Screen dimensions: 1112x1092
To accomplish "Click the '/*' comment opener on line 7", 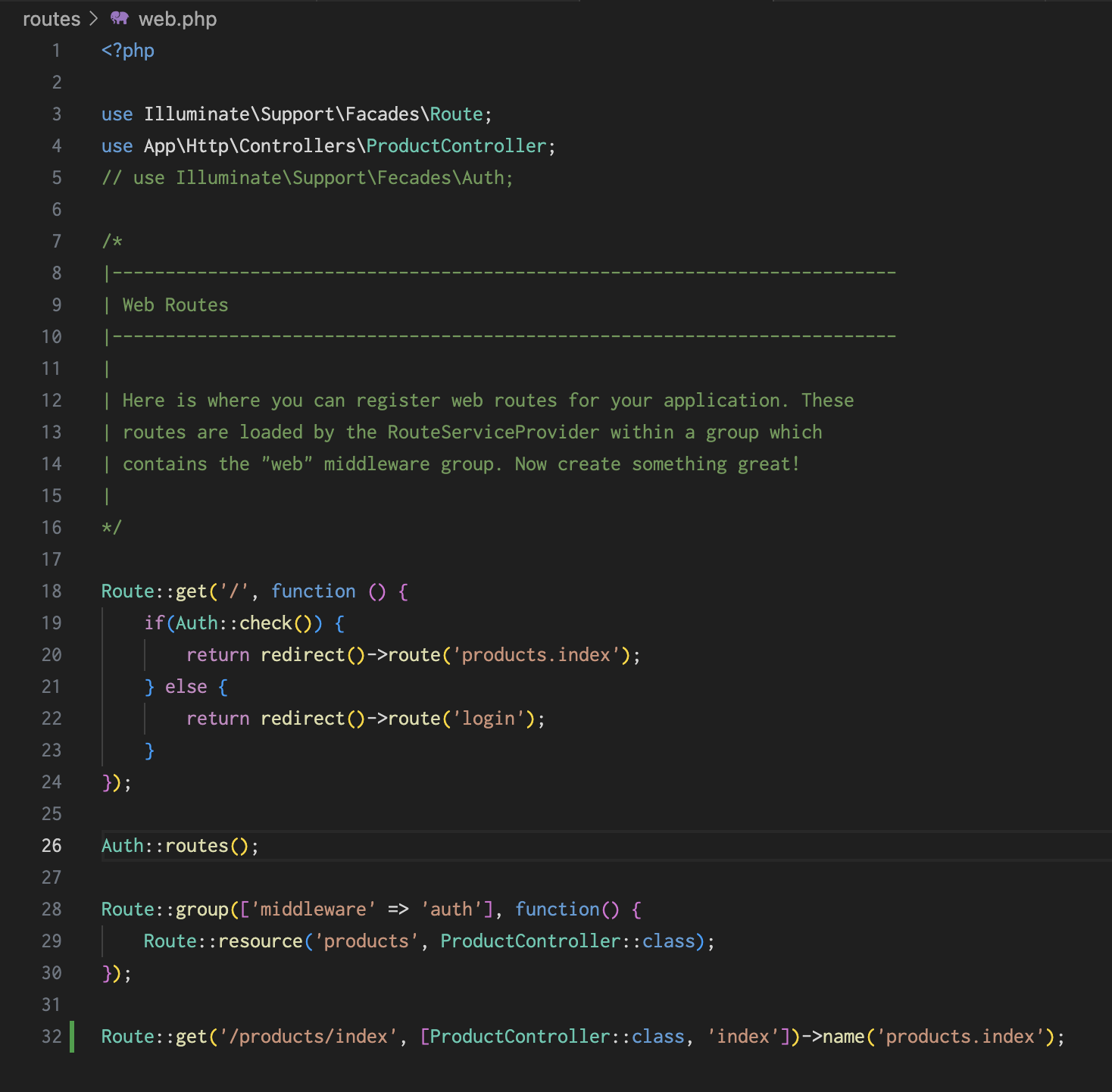I will point(112,242).
